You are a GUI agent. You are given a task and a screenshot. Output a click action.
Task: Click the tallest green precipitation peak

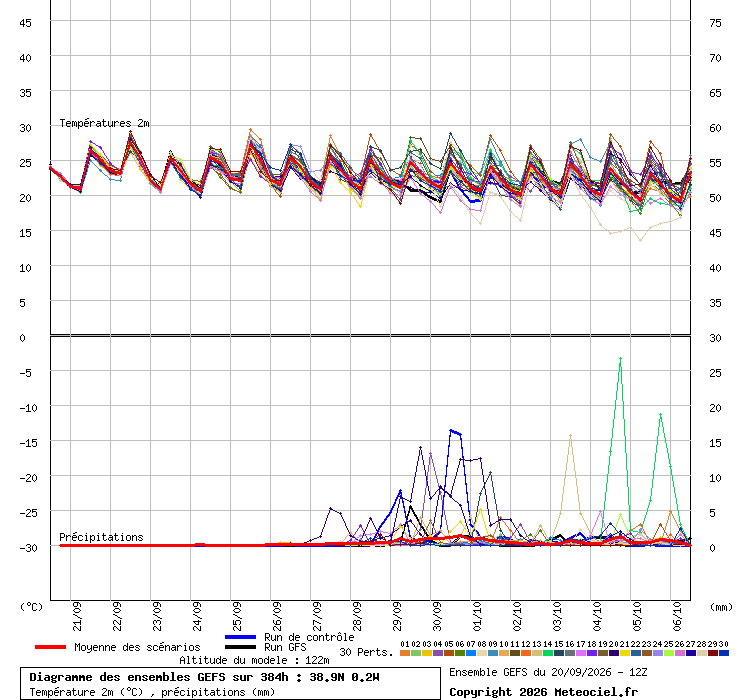click(x=621, y=359)
